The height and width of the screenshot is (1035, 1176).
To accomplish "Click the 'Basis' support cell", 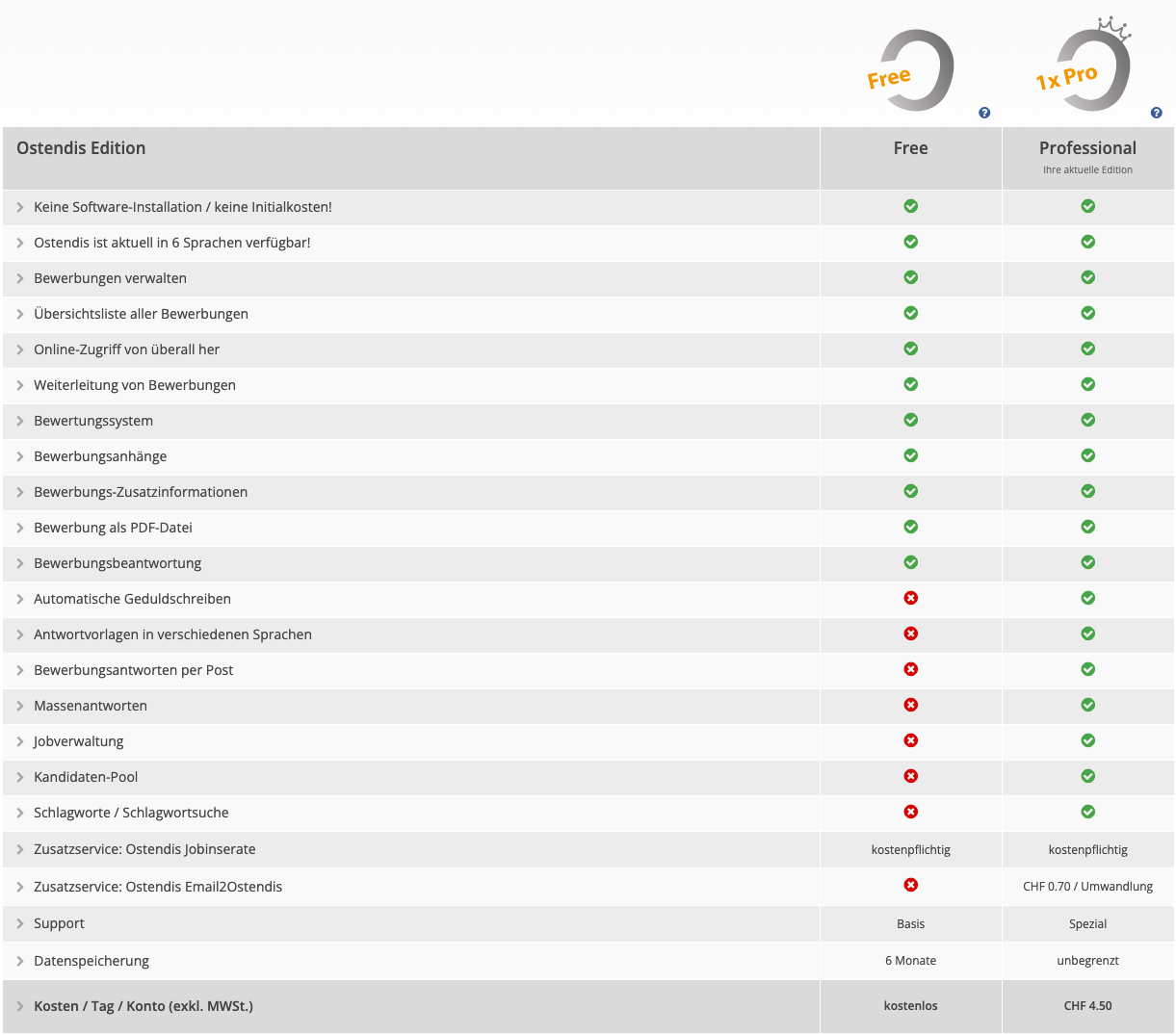I will pos(911,924).
